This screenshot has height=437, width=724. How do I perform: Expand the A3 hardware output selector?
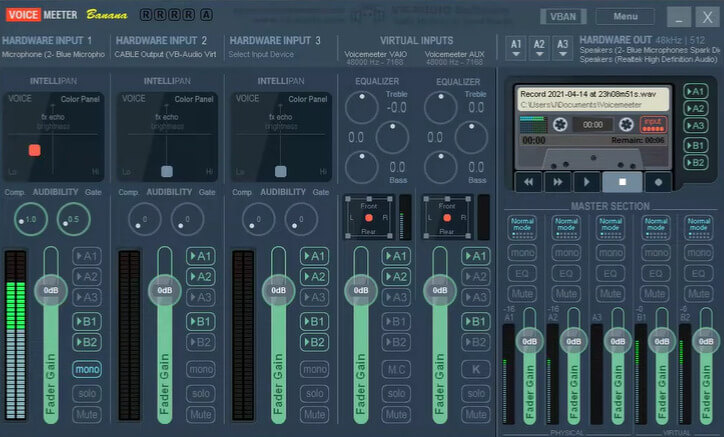pyautogui.click(x=563, y=45)
